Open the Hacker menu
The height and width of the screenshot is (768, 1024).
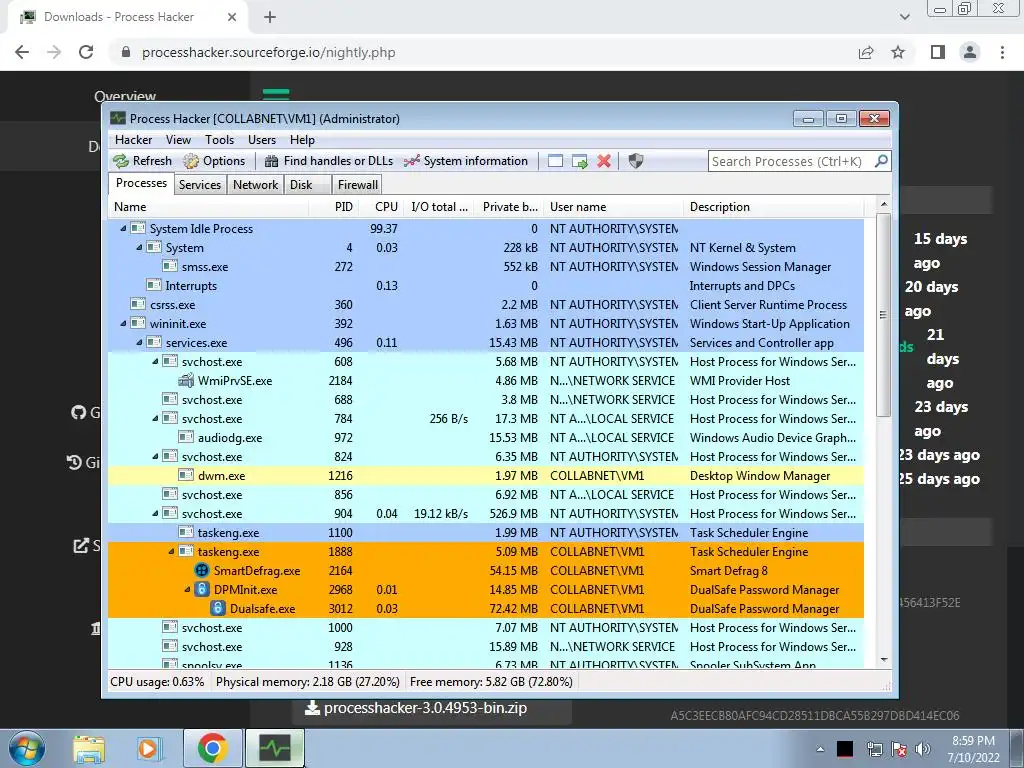click(133, 140)
